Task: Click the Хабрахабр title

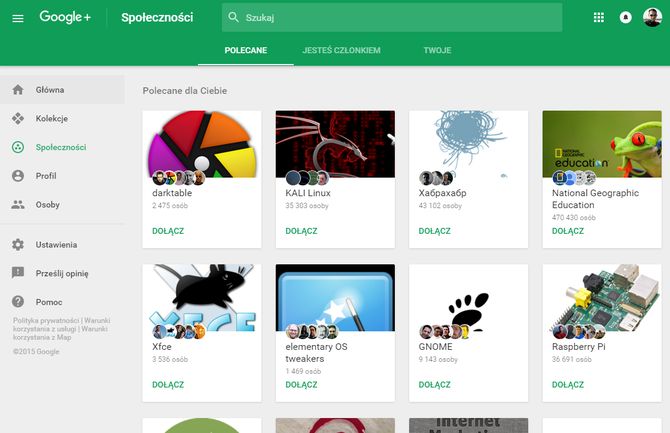Action: (442, 193)
